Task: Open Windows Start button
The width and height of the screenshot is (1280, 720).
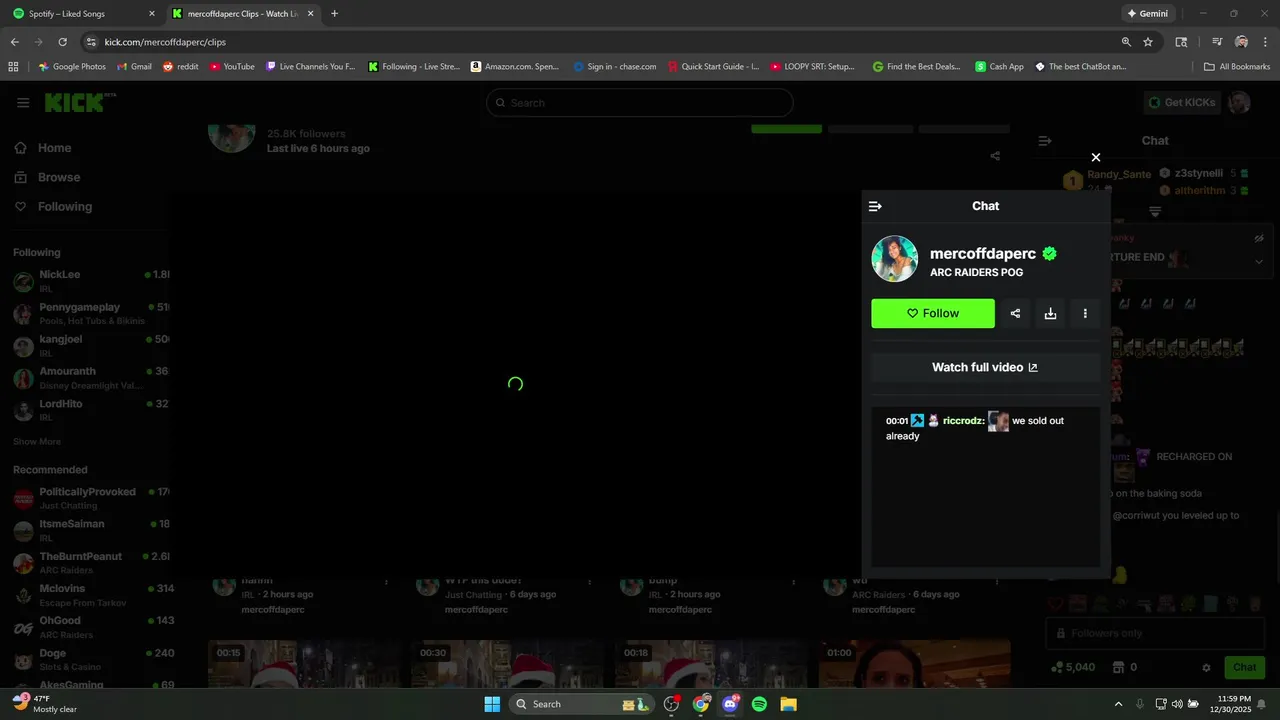Action: point(492,704)
